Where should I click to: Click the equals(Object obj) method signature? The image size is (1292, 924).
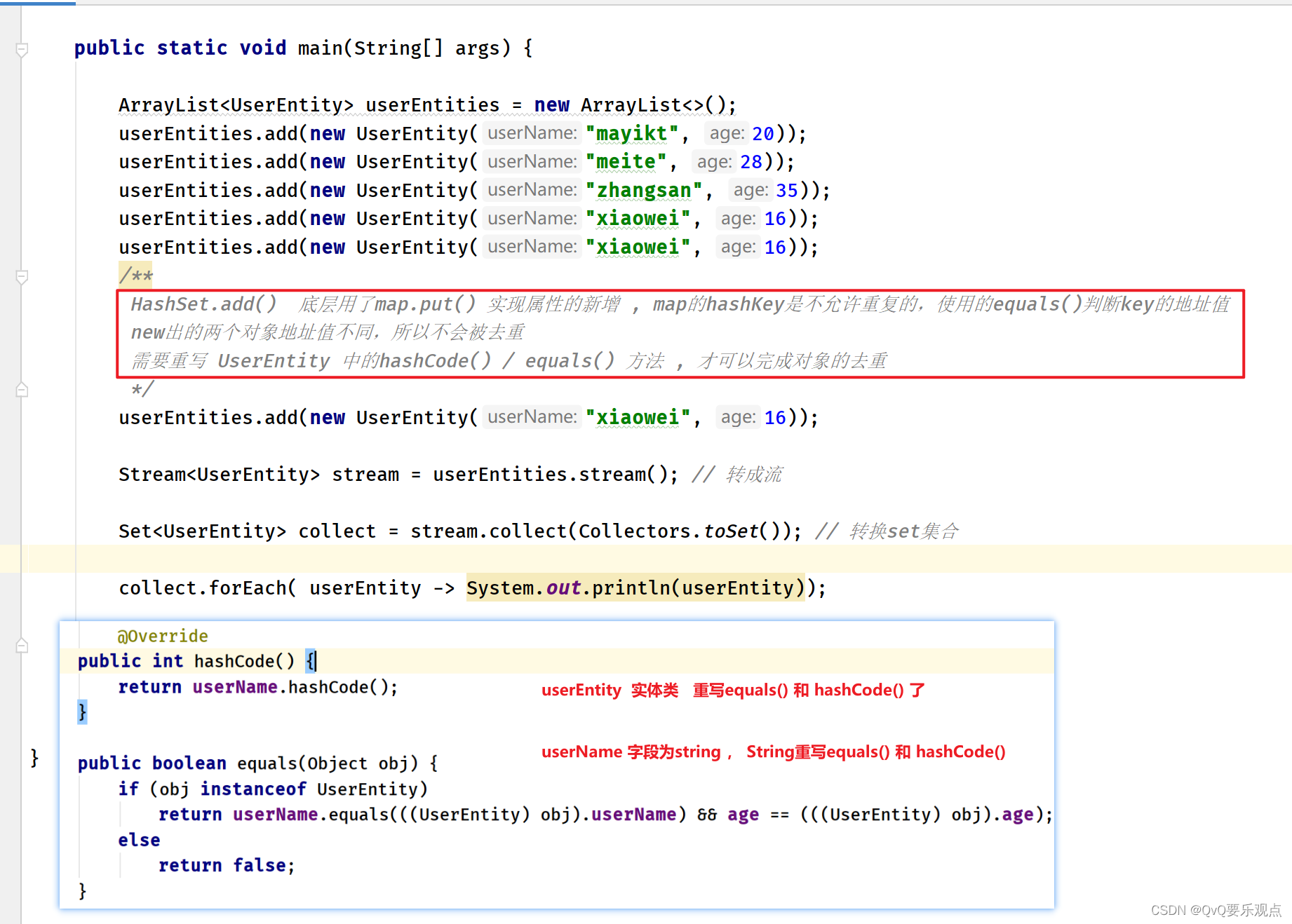point(328,763)
